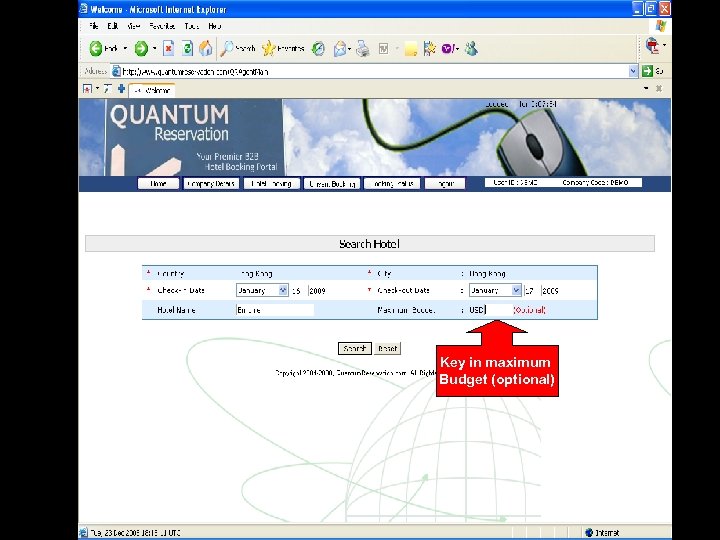Click the Reset button below form
Screen dimensions: 720x540
pos(388,349)
